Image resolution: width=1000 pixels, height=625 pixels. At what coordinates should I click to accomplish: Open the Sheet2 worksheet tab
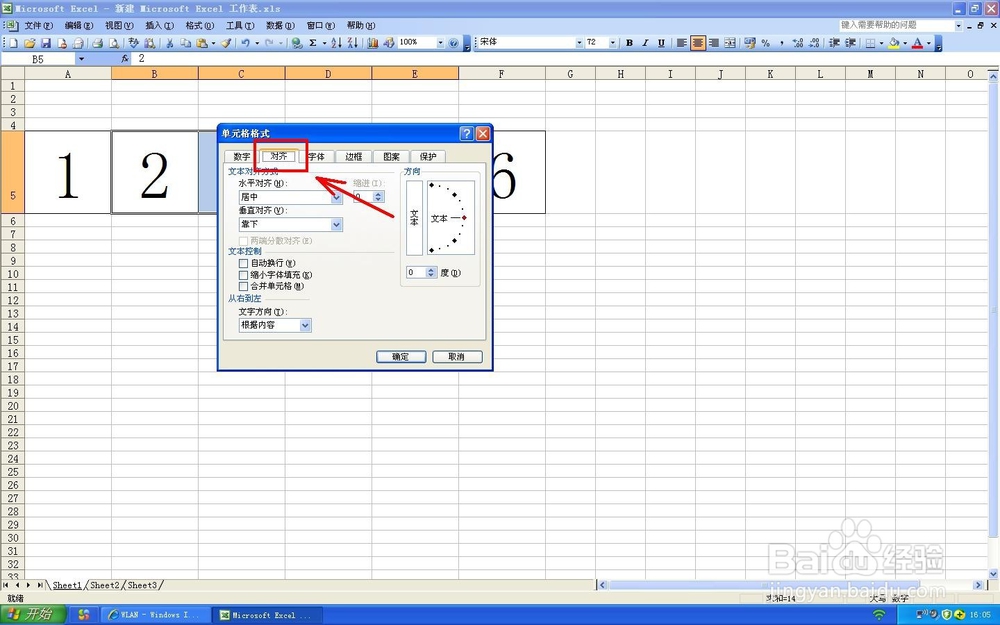tap(105, 585)
